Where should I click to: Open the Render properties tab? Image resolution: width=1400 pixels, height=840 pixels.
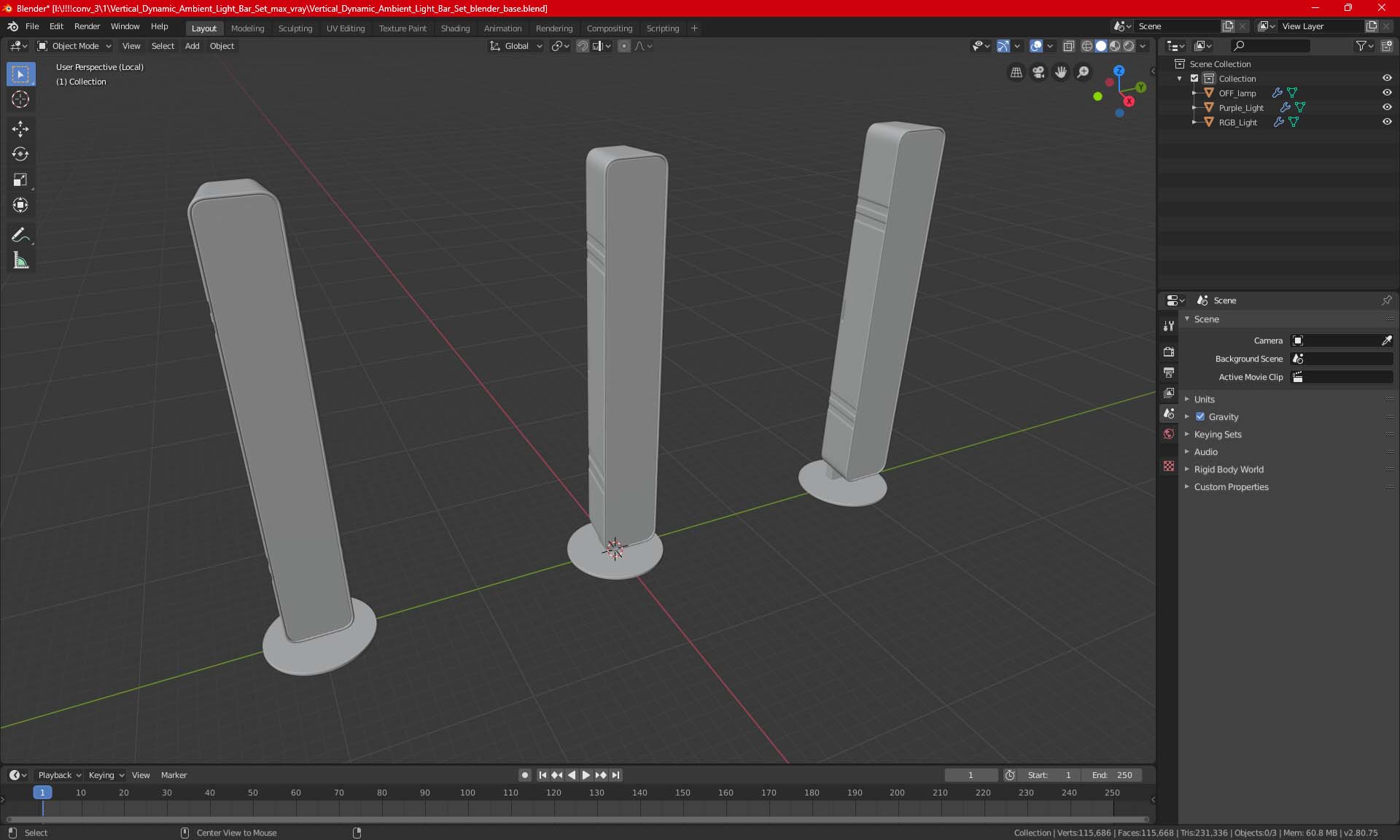click(x=1169, y=351)
